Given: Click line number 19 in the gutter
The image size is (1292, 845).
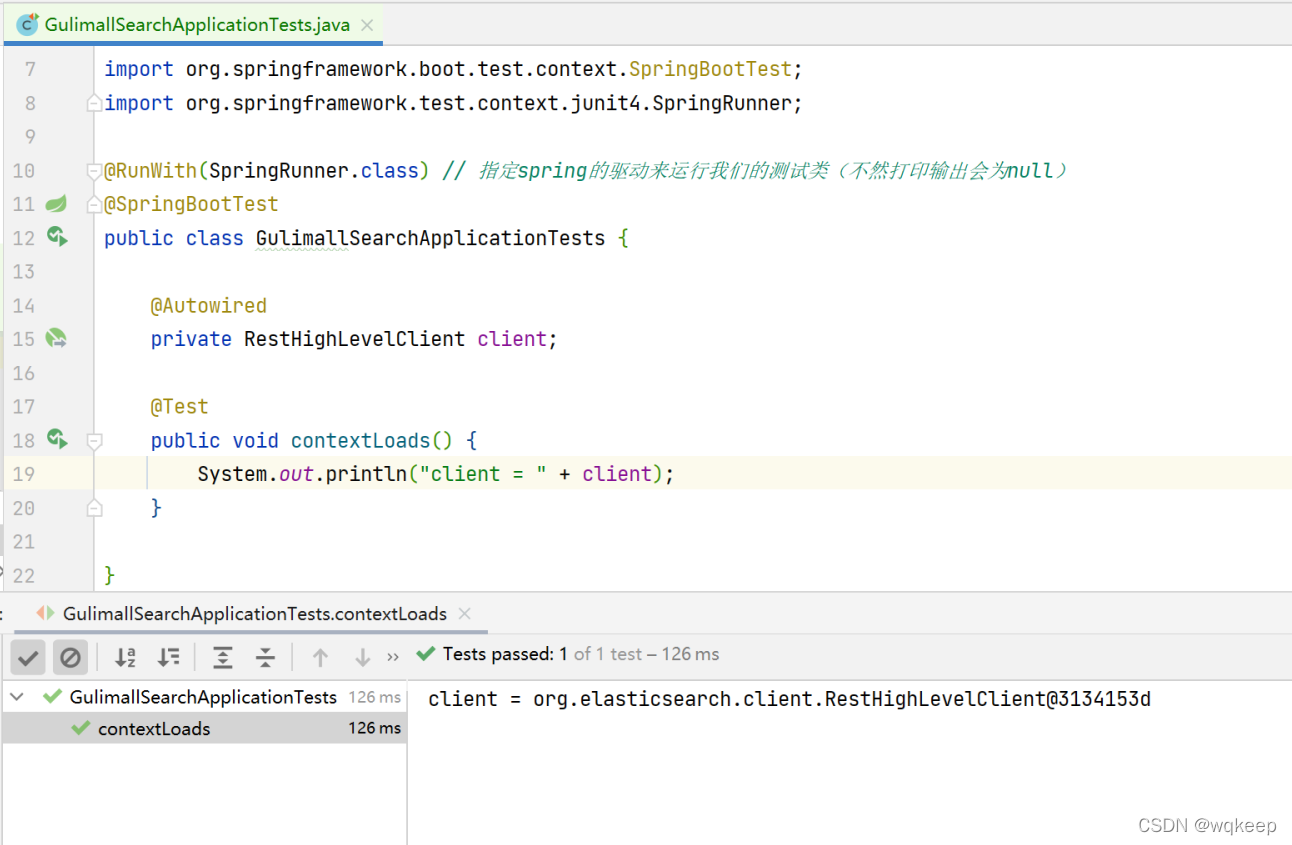Looking at the screenshot, I should tap(23, 474).
